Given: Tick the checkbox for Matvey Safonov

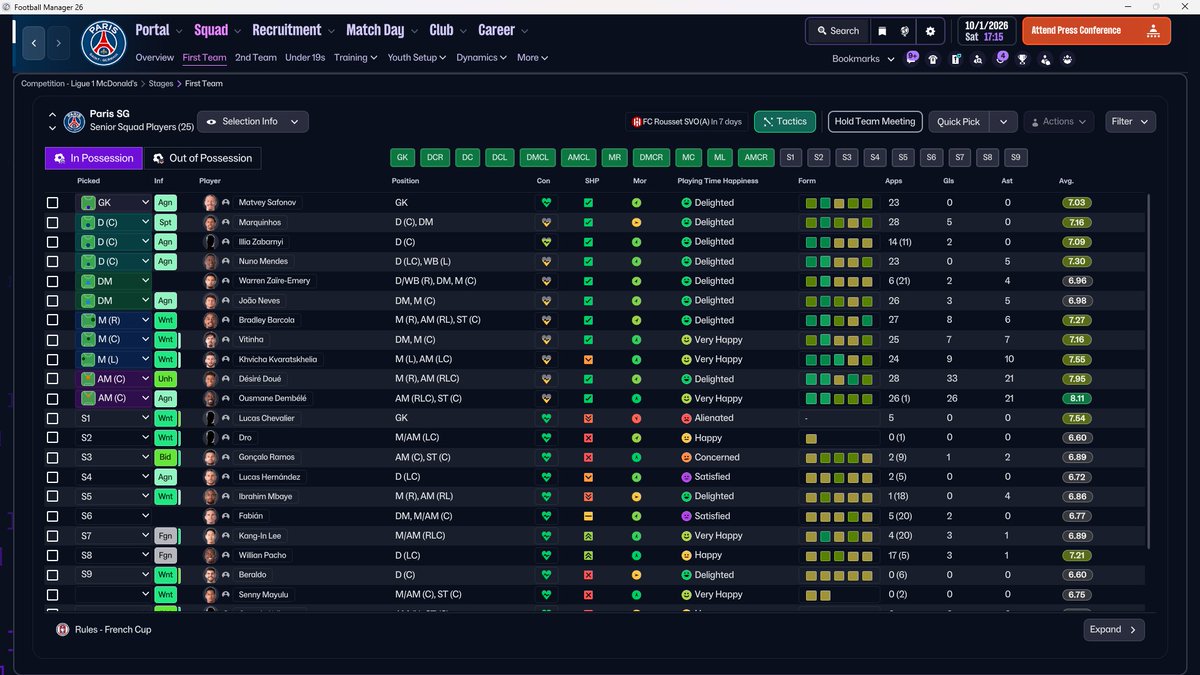Looking at the screenshot, I should (x=53, y=202).
